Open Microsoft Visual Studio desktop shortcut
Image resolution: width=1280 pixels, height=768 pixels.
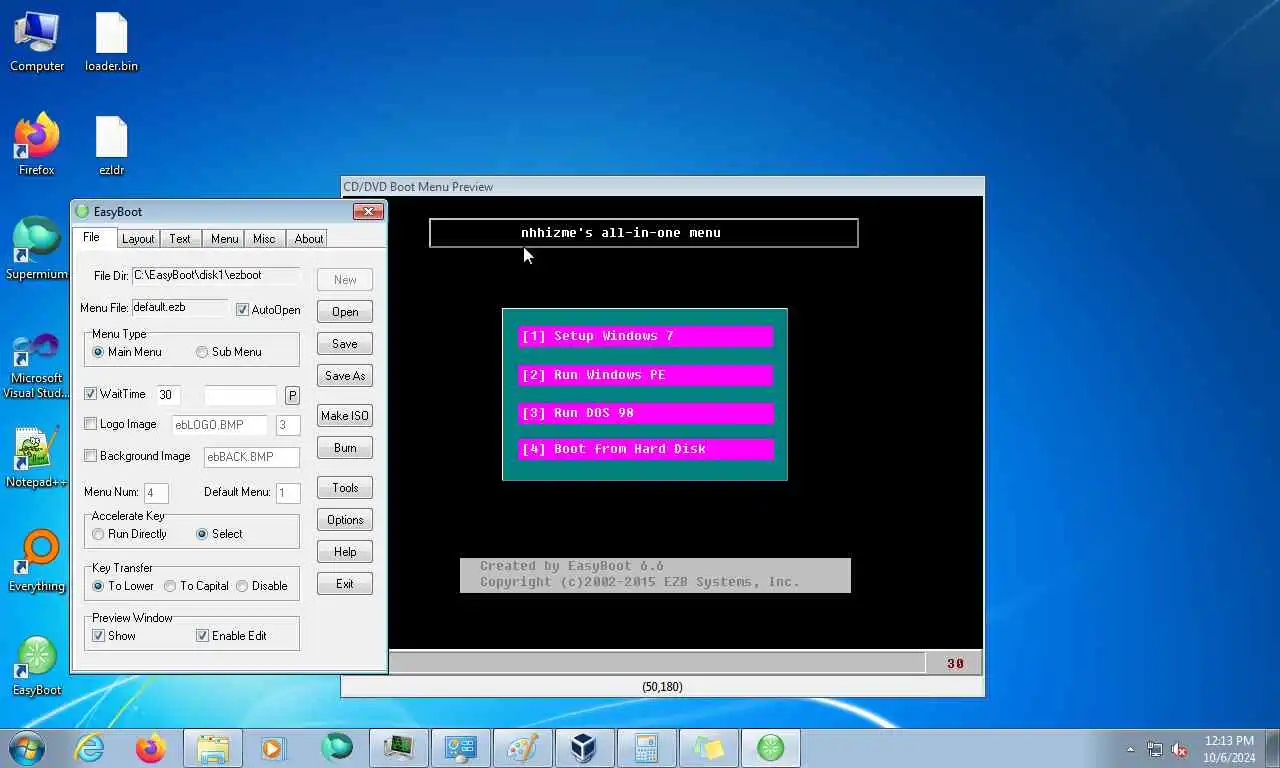(37, 366)
